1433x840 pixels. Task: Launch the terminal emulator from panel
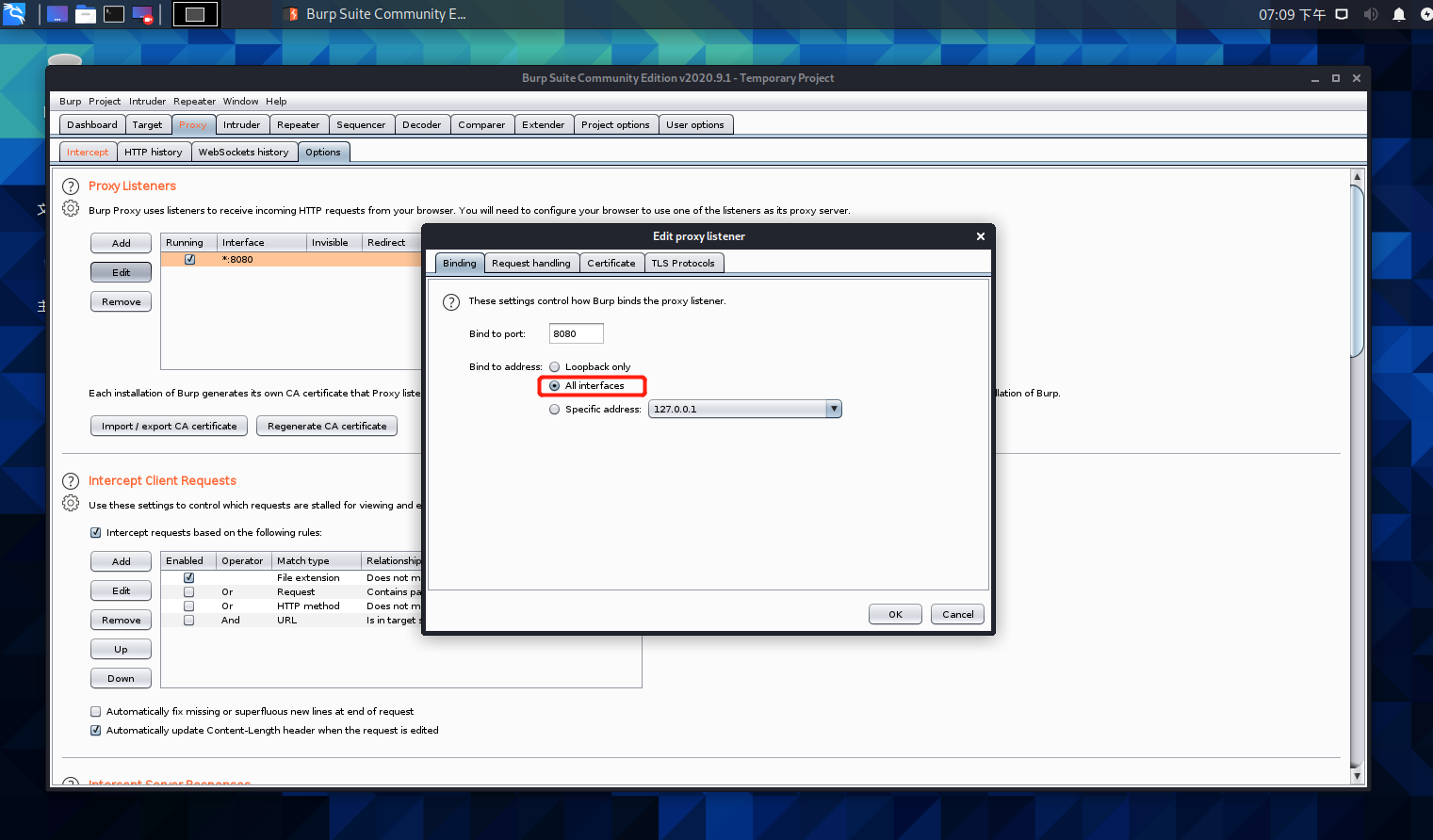(114, 14)
